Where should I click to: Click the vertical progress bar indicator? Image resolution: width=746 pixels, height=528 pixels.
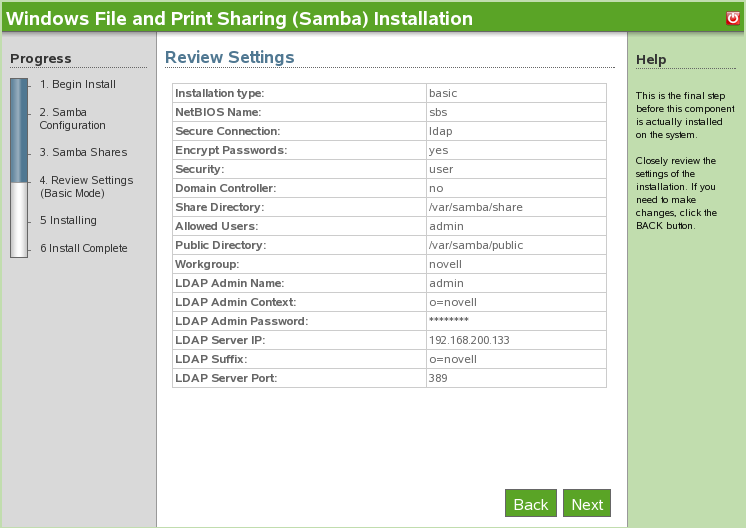(x=19, y=168)
